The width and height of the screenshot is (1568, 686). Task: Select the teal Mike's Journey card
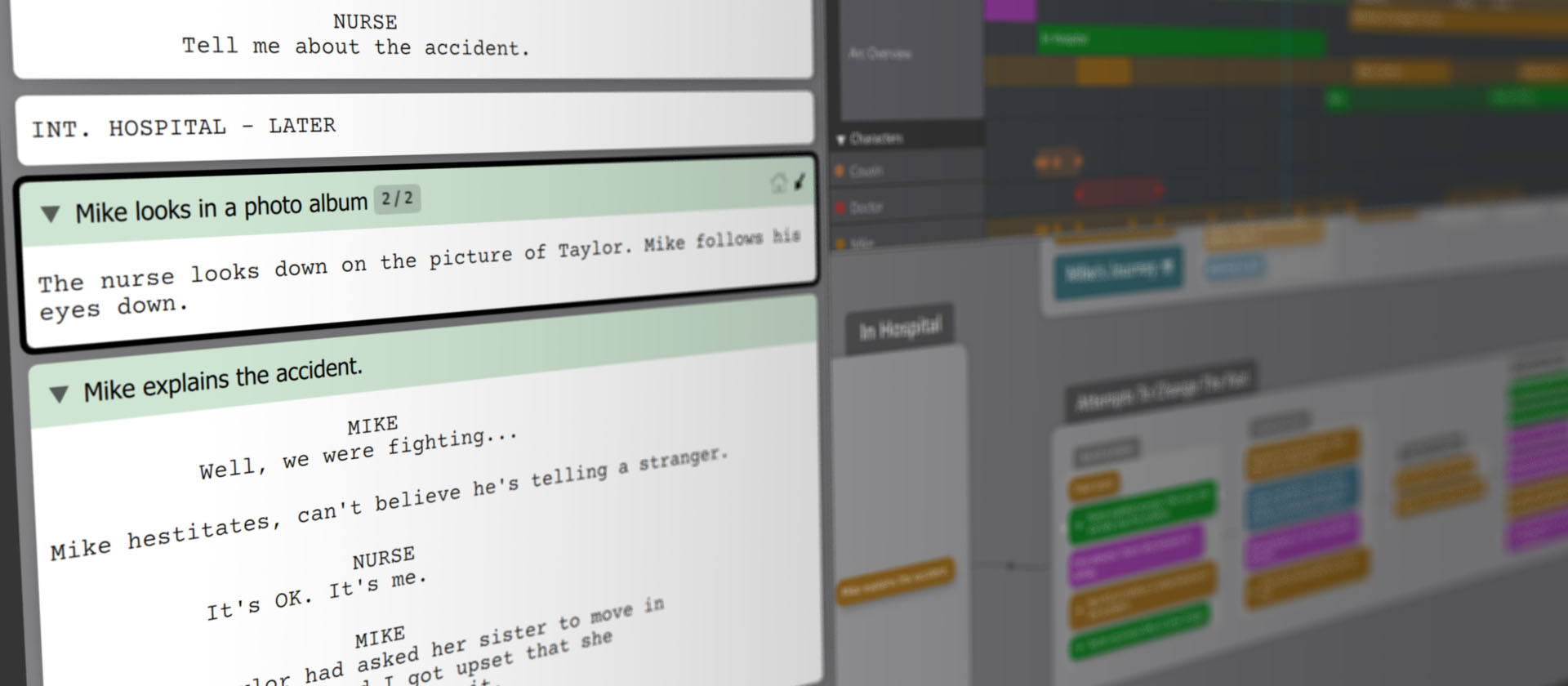tap(1117, 271)
